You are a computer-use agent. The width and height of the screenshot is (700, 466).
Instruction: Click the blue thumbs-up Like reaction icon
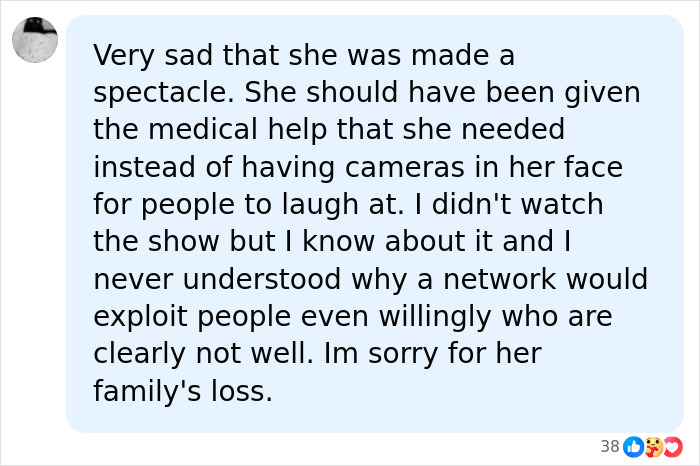(x=633, y=446)
